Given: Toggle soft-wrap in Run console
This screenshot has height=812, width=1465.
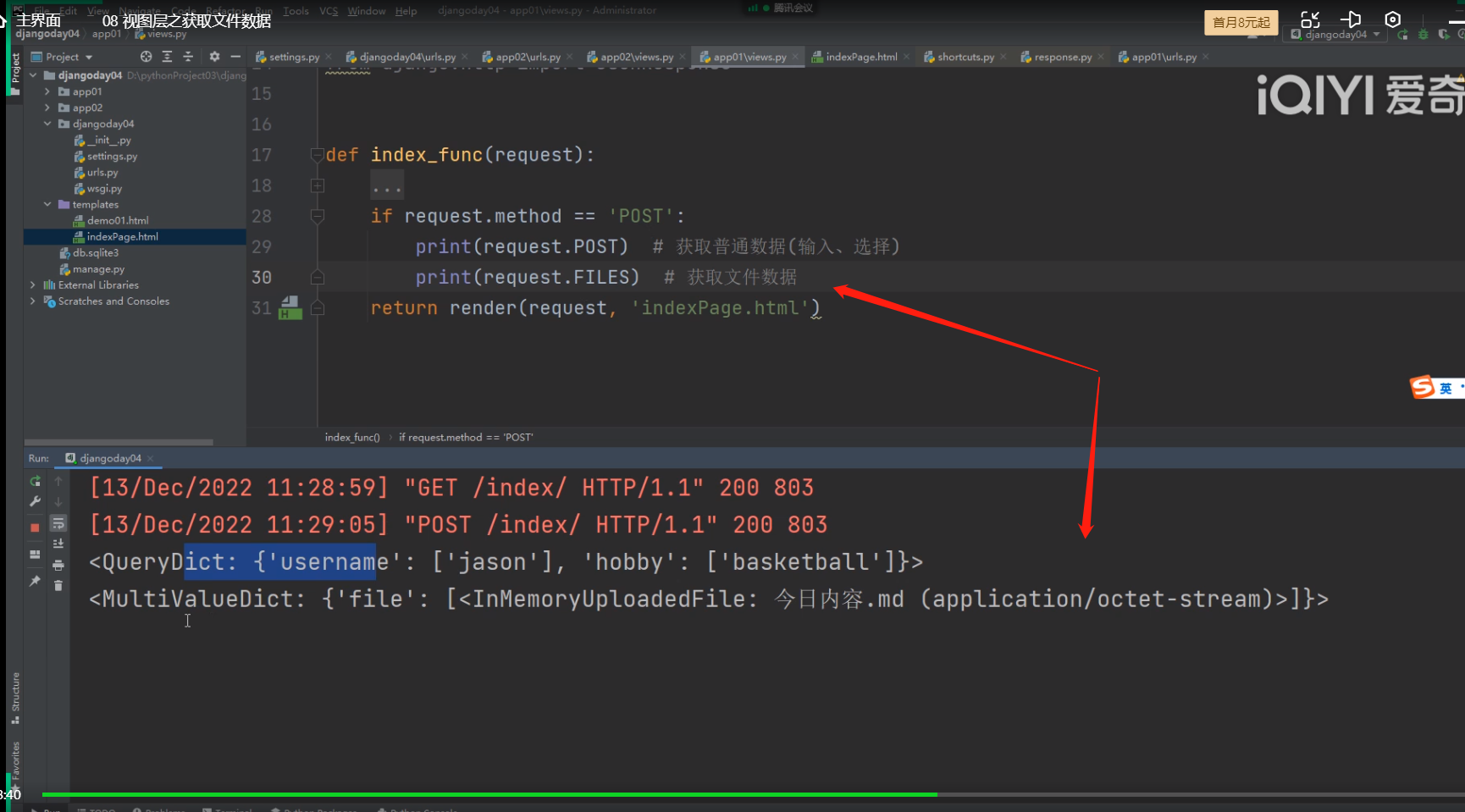Looking at the screenshot, I should tap(58, 523).
